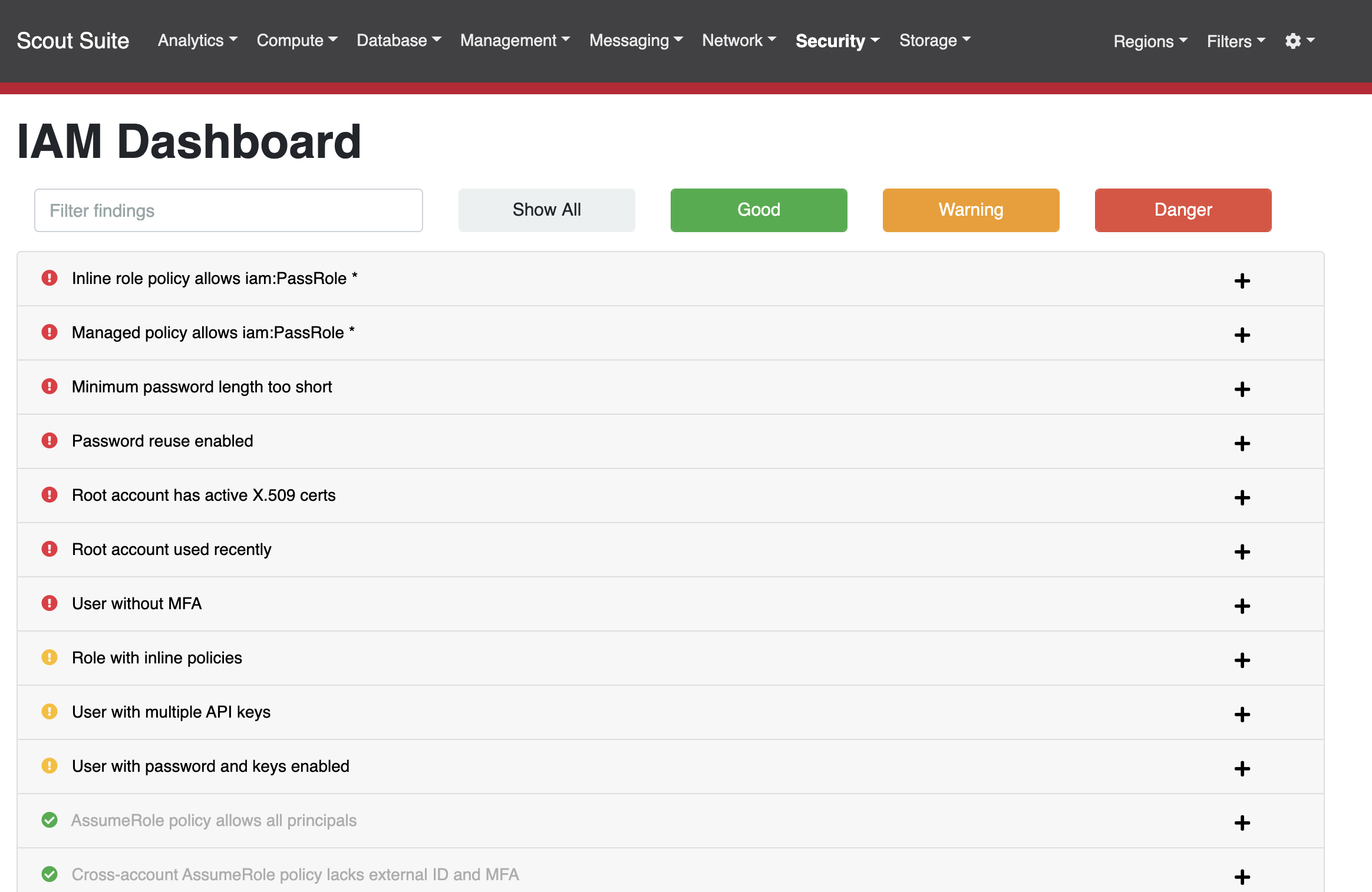Expand User with password and keys enabled
The height and width of the screenshot is (892, 1372).
click(1242, 769)
